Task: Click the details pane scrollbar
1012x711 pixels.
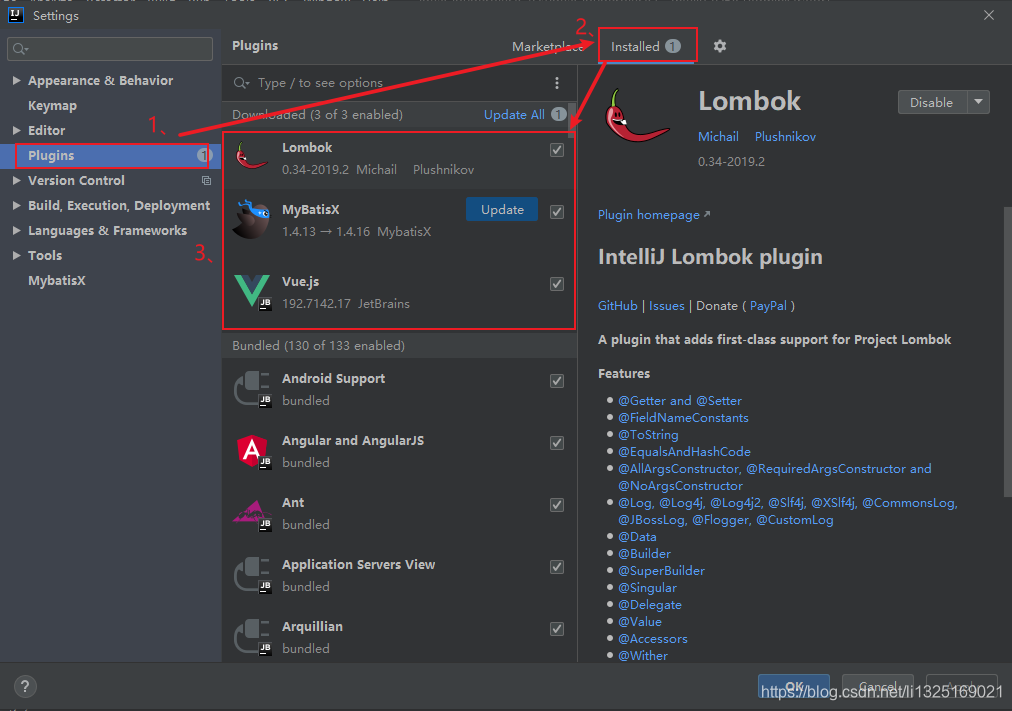Action: tap(1007, 352)
